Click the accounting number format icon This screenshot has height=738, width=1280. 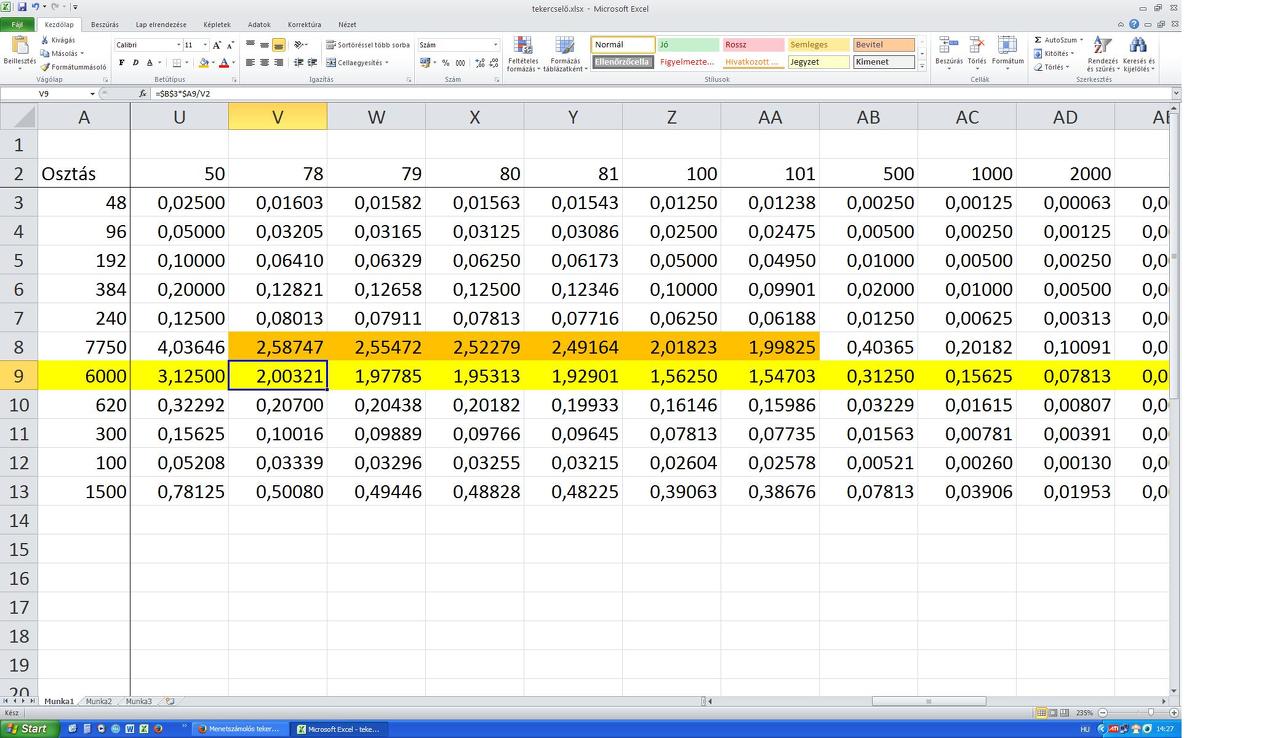point(425,62)
